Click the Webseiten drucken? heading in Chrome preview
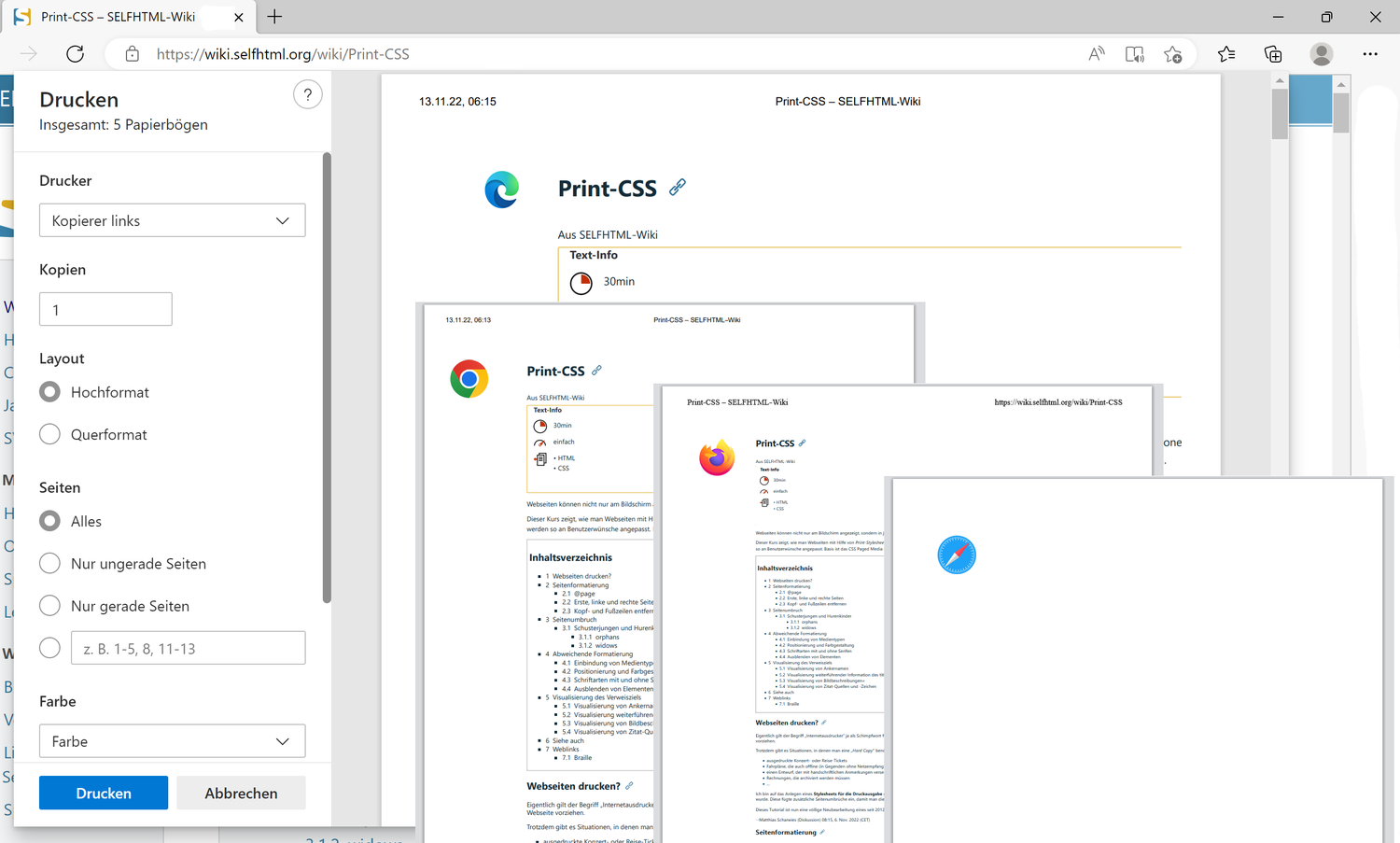Image resolution: width=1400 pixels, height=843 pixels. tap(573, 786)
